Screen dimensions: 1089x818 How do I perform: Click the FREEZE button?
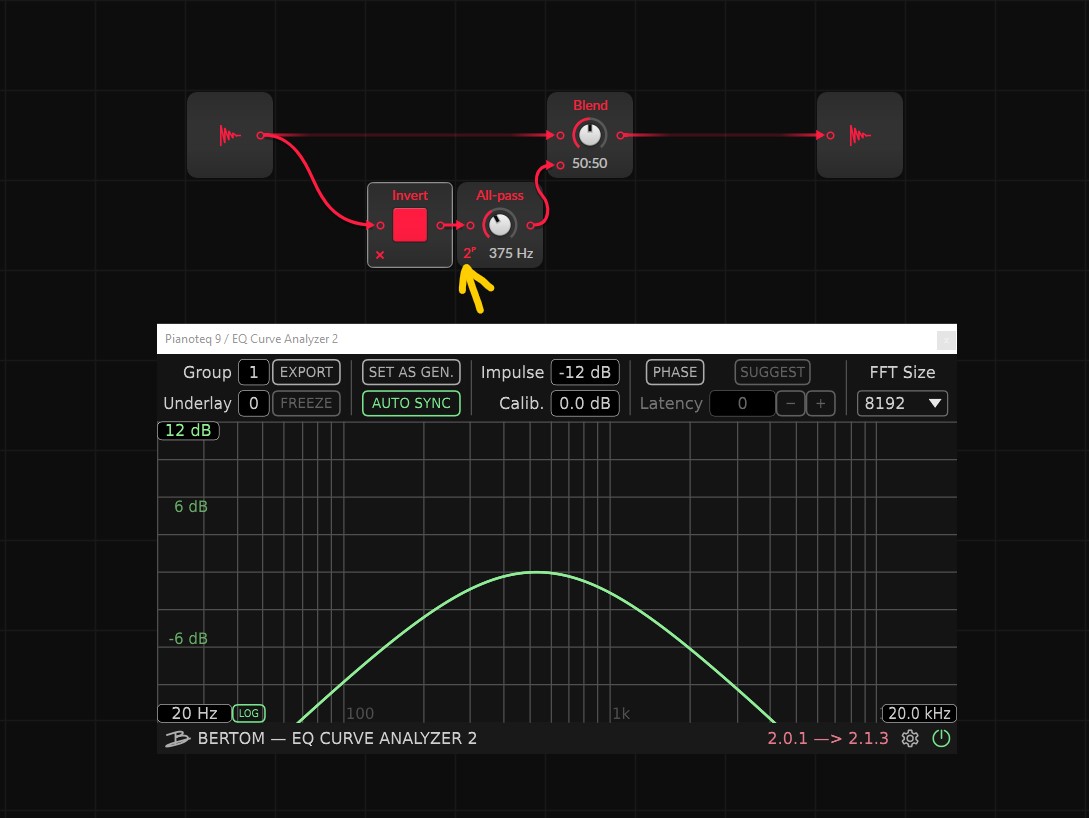[306, 403]
